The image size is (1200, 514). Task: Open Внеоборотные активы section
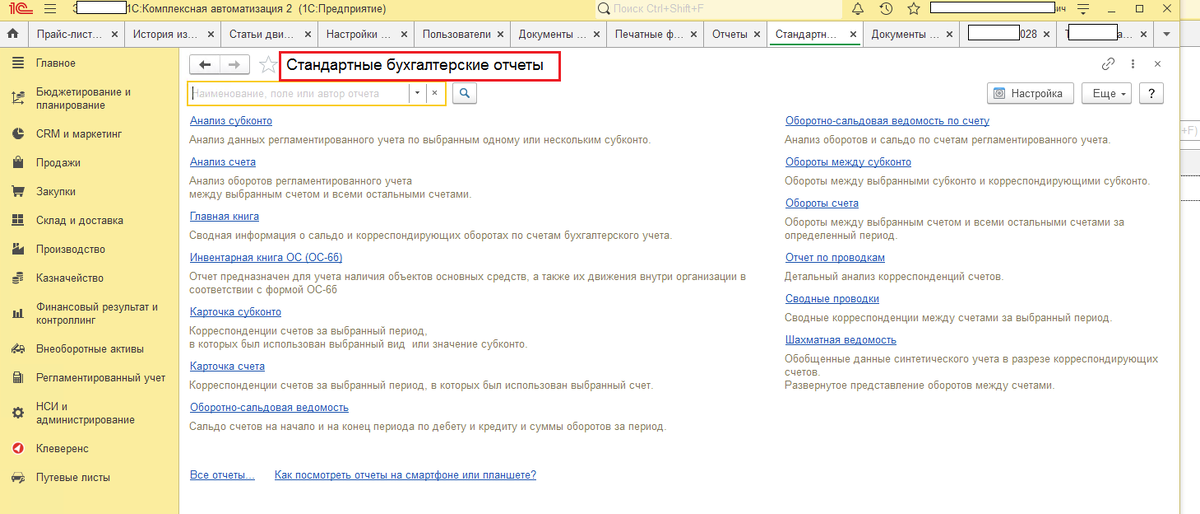[x=90, y=349]
